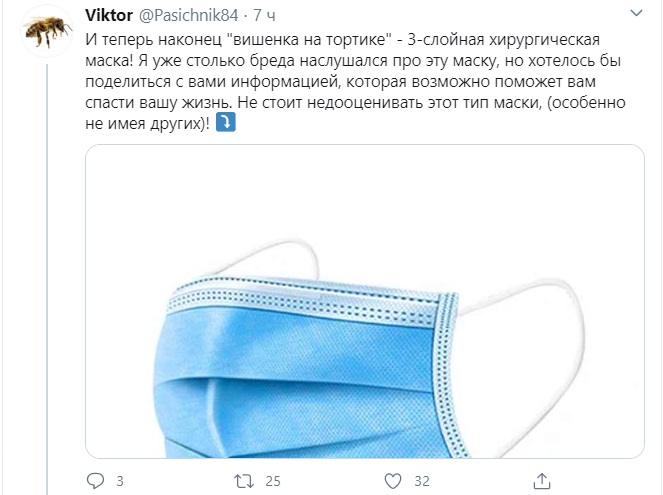Screen dimensions: 663x495
Task: Click the blue curved arrow emoji
Action: coord(226,123)
